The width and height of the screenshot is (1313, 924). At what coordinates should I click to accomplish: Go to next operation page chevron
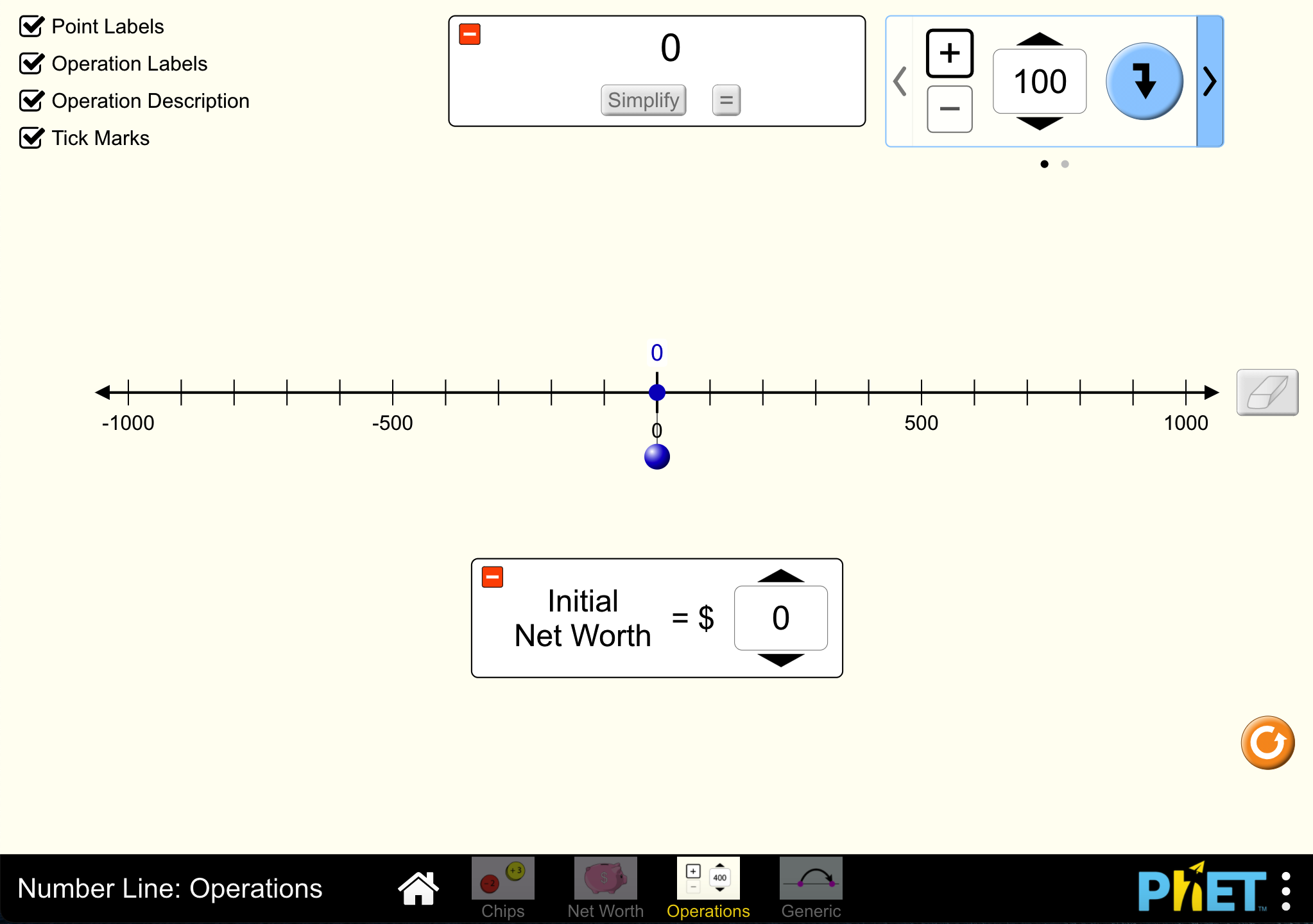point(1210,81)
